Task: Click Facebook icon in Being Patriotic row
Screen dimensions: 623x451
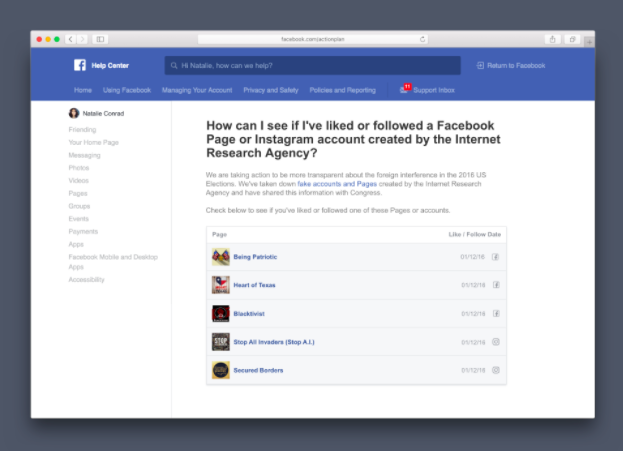Action: [495, 257]
